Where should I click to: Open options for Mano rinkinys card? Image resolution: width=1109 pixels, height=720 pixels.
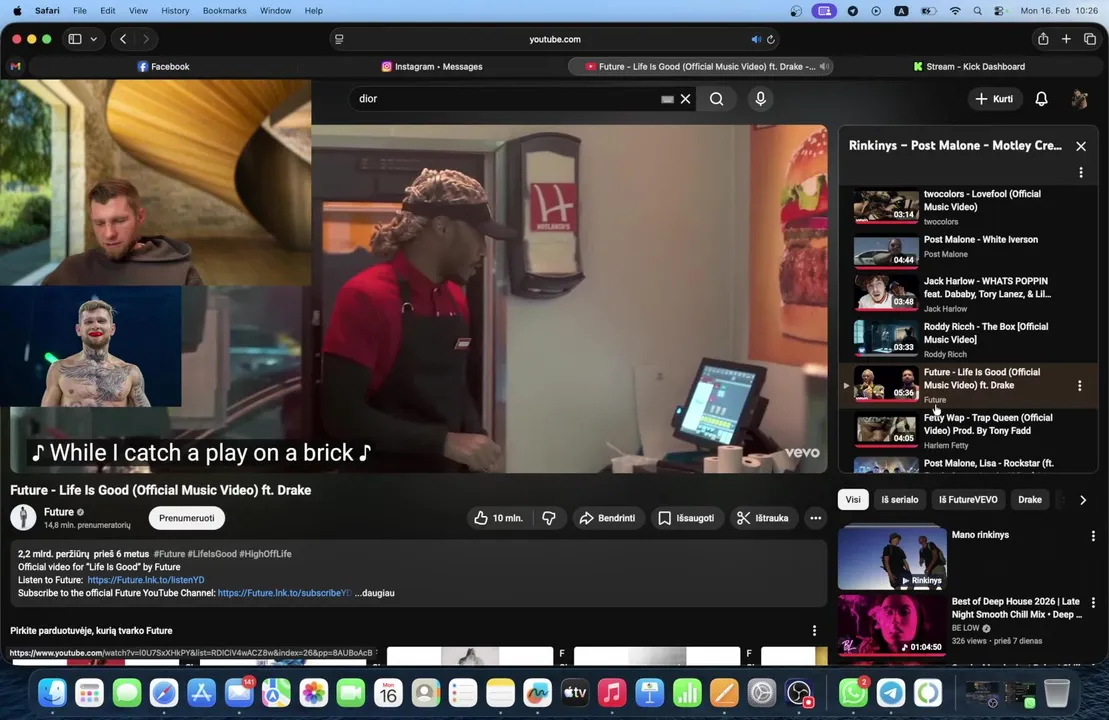click(x=1093, y=536)
